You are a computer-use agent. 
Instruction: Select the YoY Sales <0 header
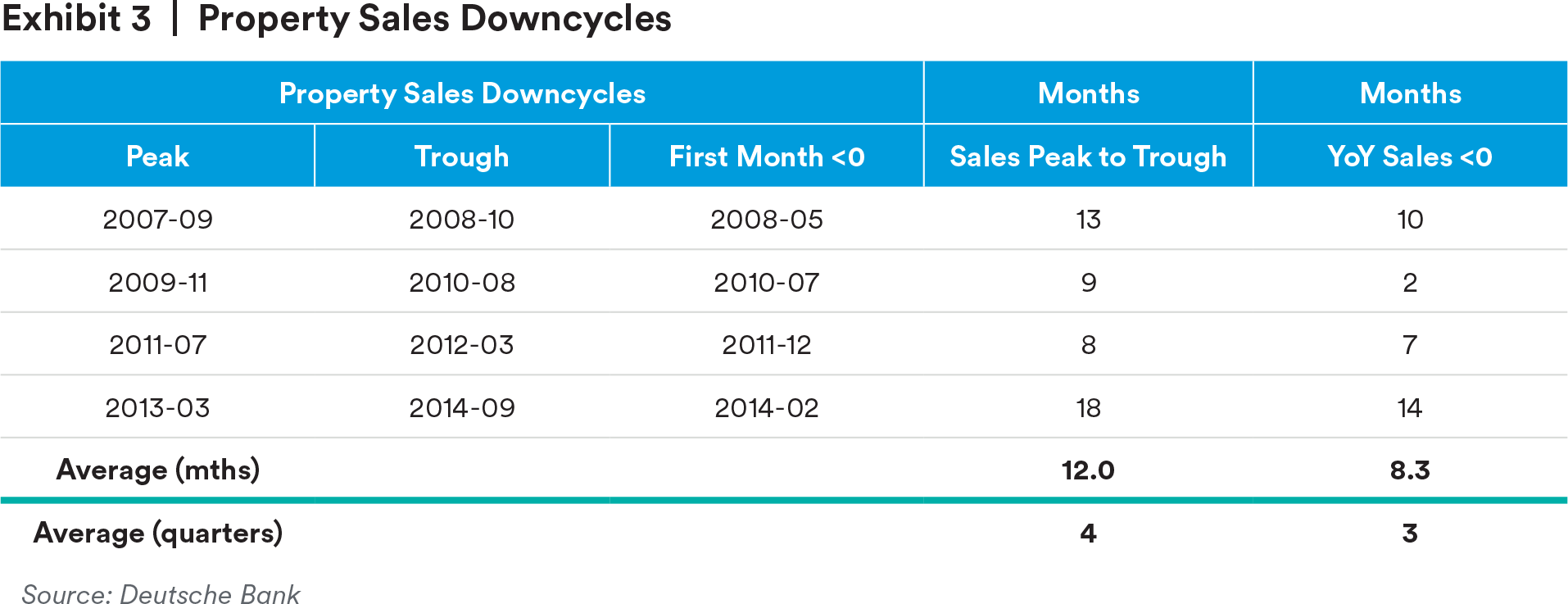click(1410, 157)
